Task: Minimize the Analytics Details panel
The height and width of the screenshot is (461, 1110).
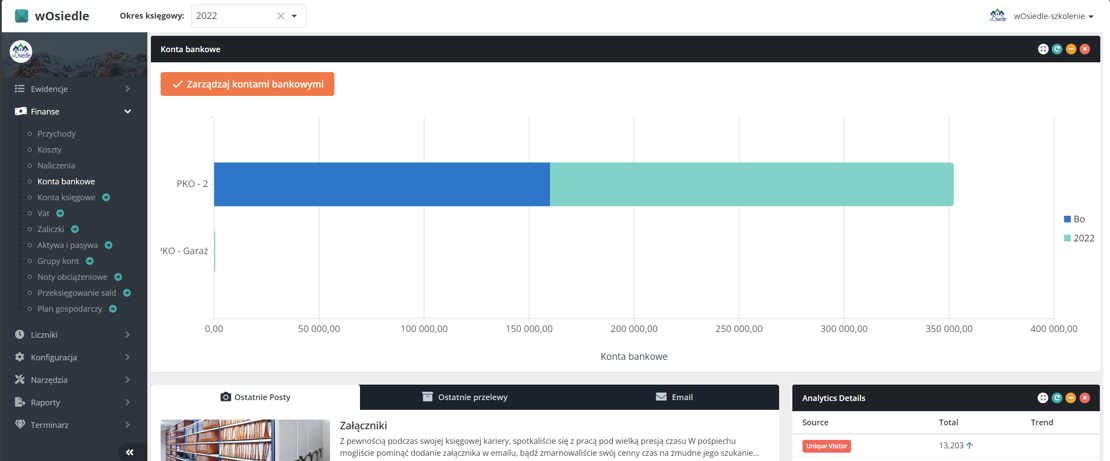Action: (x=1071, y=398)
